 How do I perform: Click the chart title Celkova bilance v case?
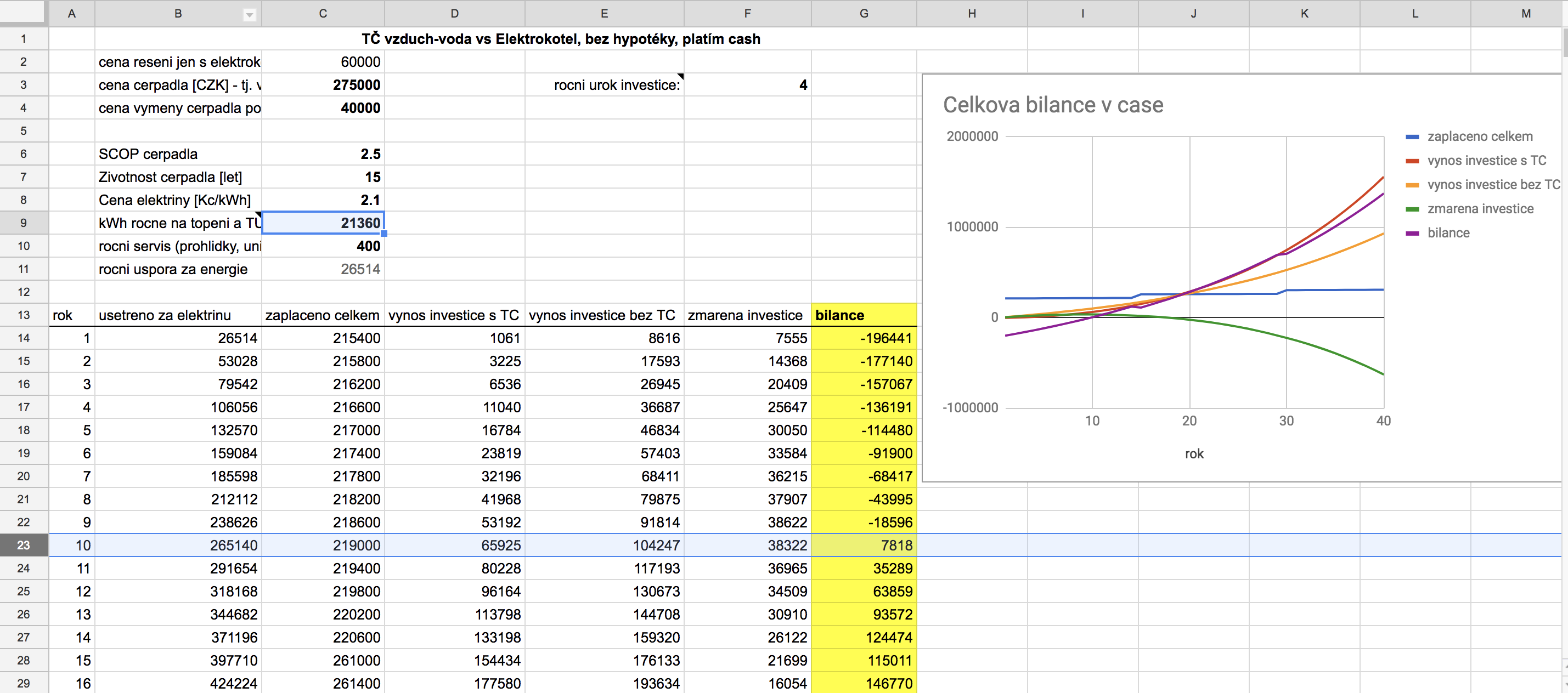[1052, 105]
